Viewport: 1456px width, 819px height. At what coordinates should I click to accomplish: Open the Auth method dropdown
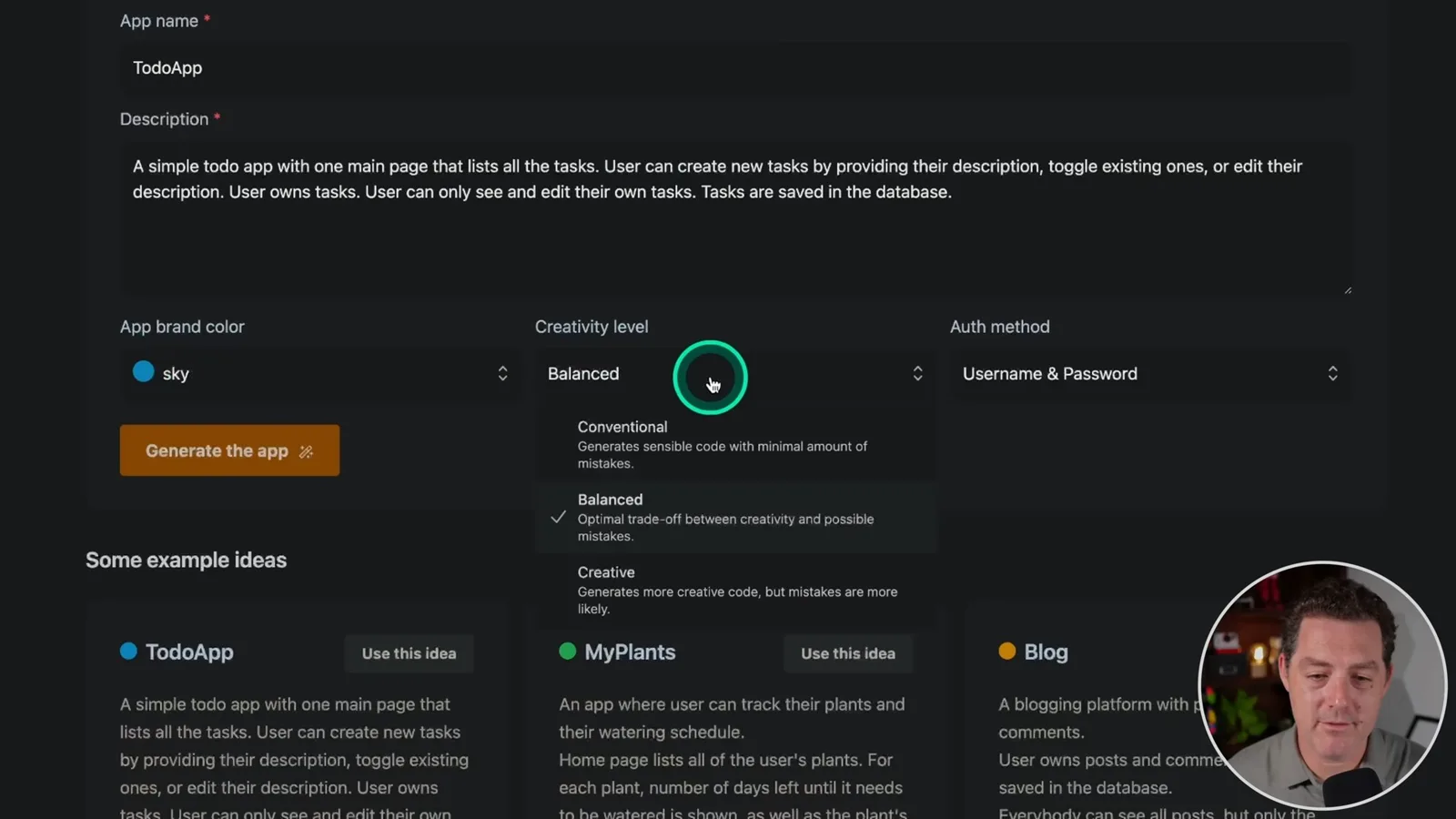[1150, 374]
